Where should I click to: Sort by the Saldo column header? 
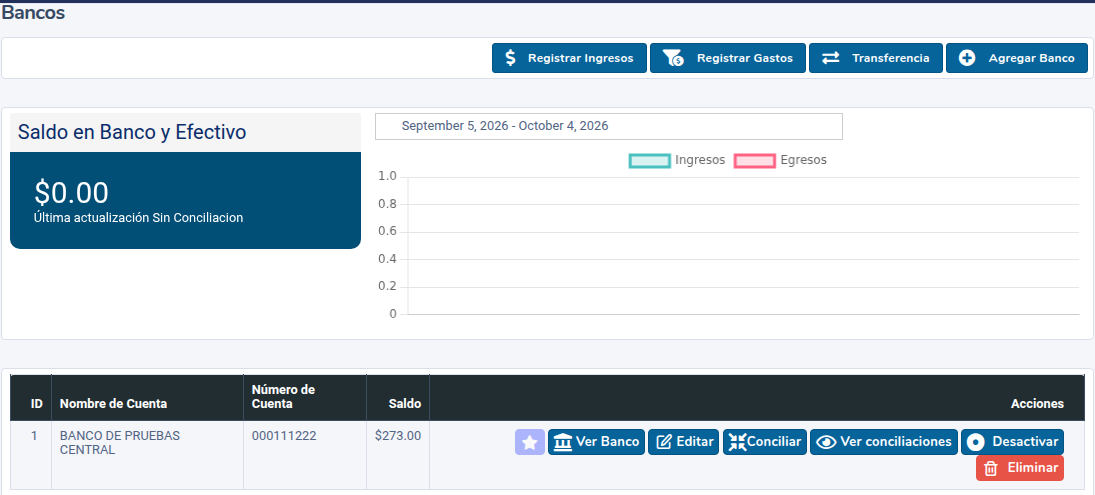[x=398, y=398]
